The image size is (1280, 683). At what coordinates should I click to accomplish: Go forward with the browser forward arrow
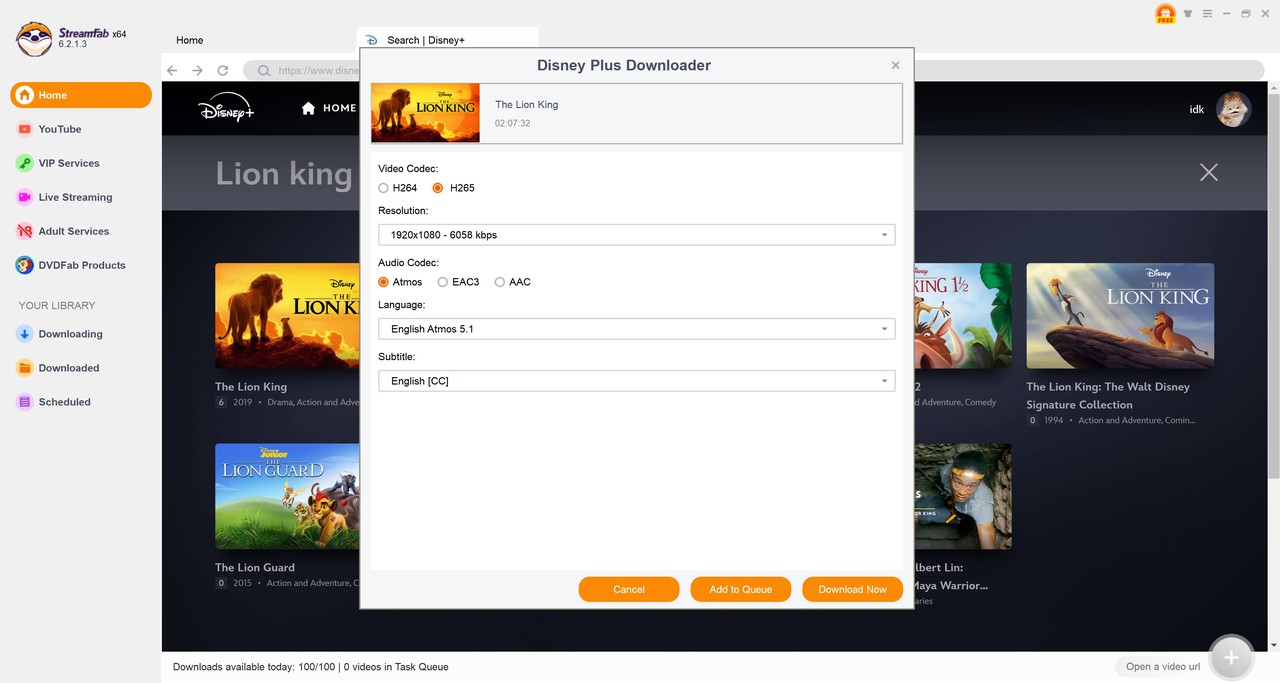coord(197,70)
